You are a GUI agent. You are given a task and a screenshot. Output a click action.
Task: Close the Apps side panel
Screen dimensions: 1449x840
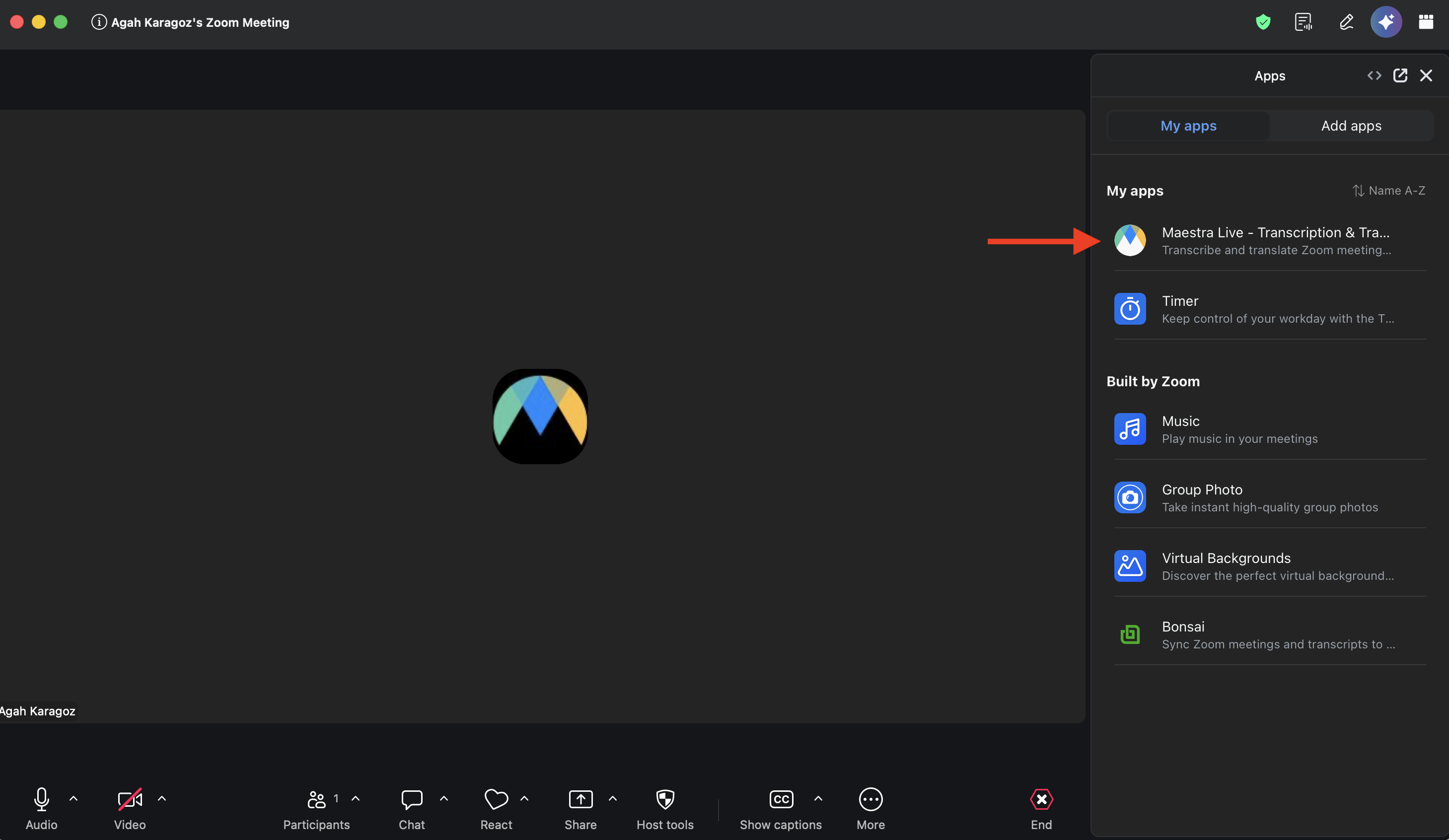pyautogui.click(x=1426, y=75)
